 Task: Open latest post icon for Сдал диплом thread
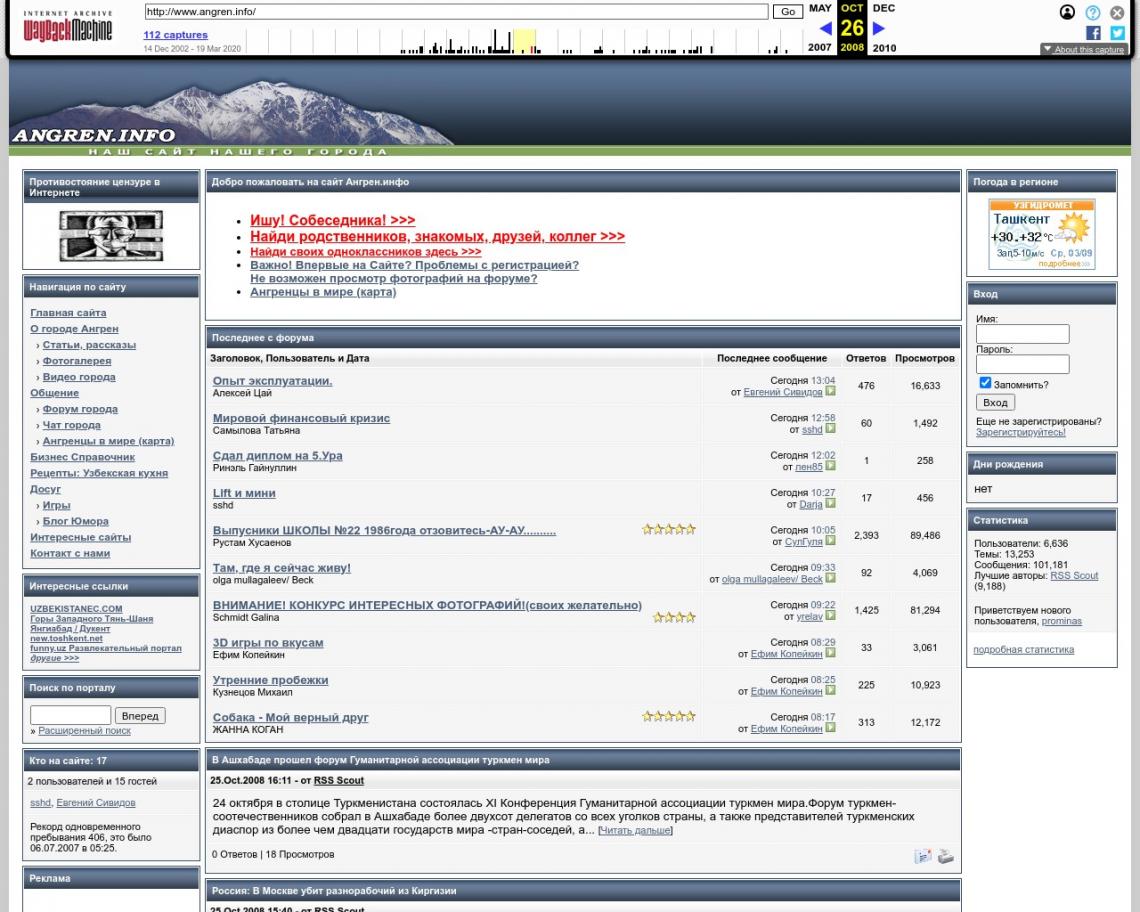click(x=830, y=466)
